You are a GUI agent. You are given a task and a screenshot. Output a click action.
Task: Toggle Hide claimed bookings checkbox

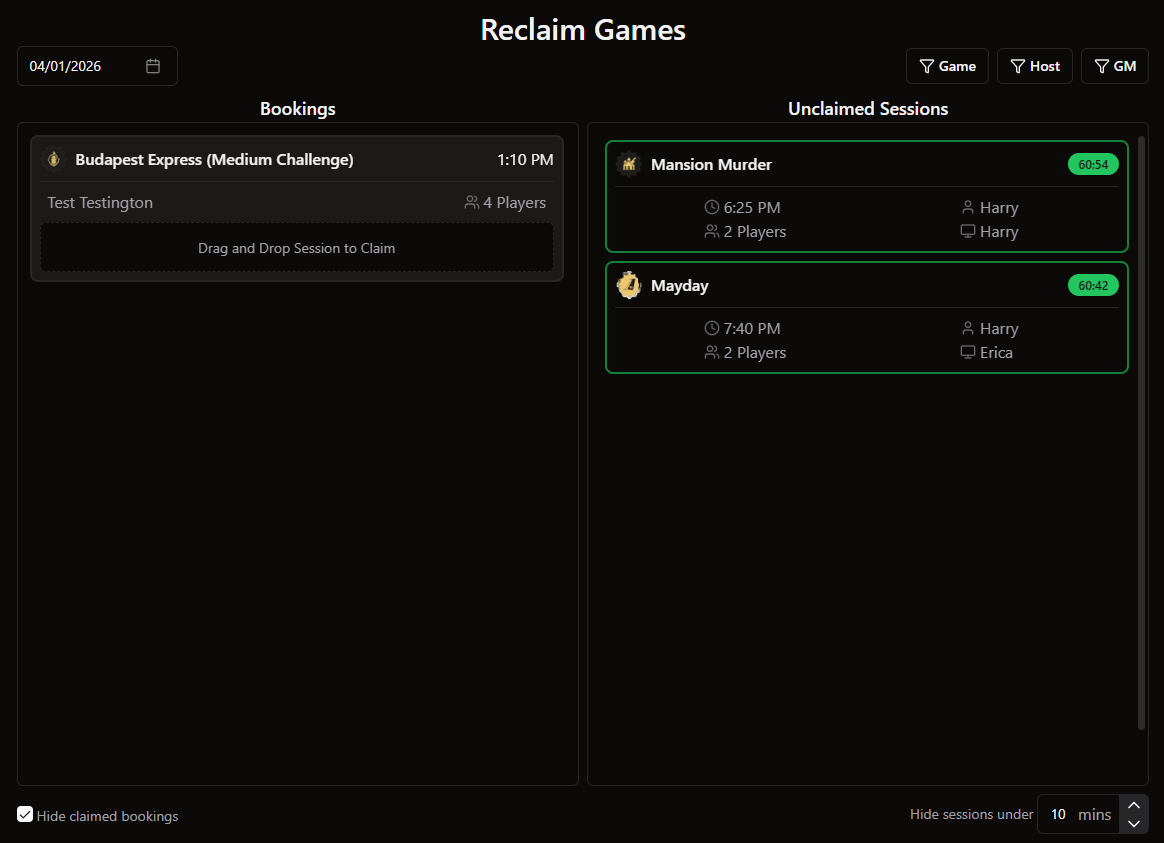(26, 815)
